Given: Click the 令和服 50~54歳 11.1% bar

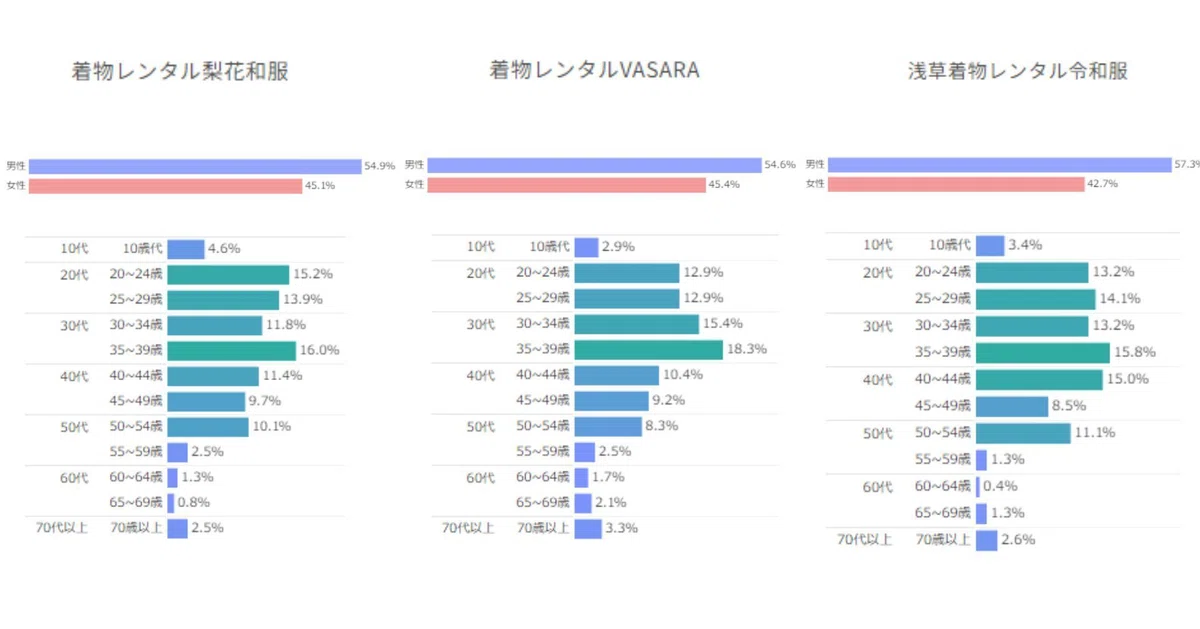Looking at the screenshot, I should pyautogui.click(x=1023, y=433).
